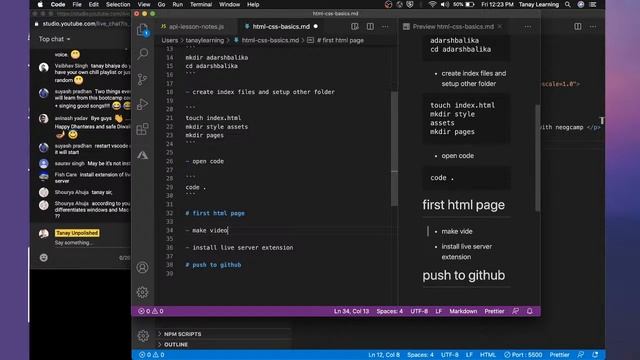Open the Terminal menu

point(201,4)
